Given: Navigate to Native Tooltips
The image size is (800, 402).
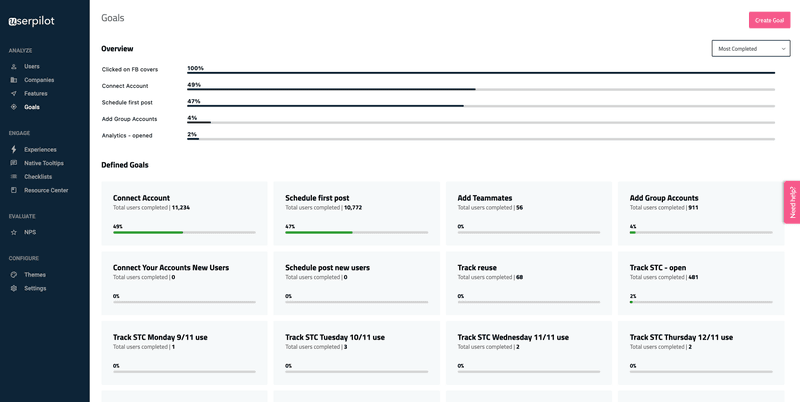Looking at the screenshot, I should point(44,163).
